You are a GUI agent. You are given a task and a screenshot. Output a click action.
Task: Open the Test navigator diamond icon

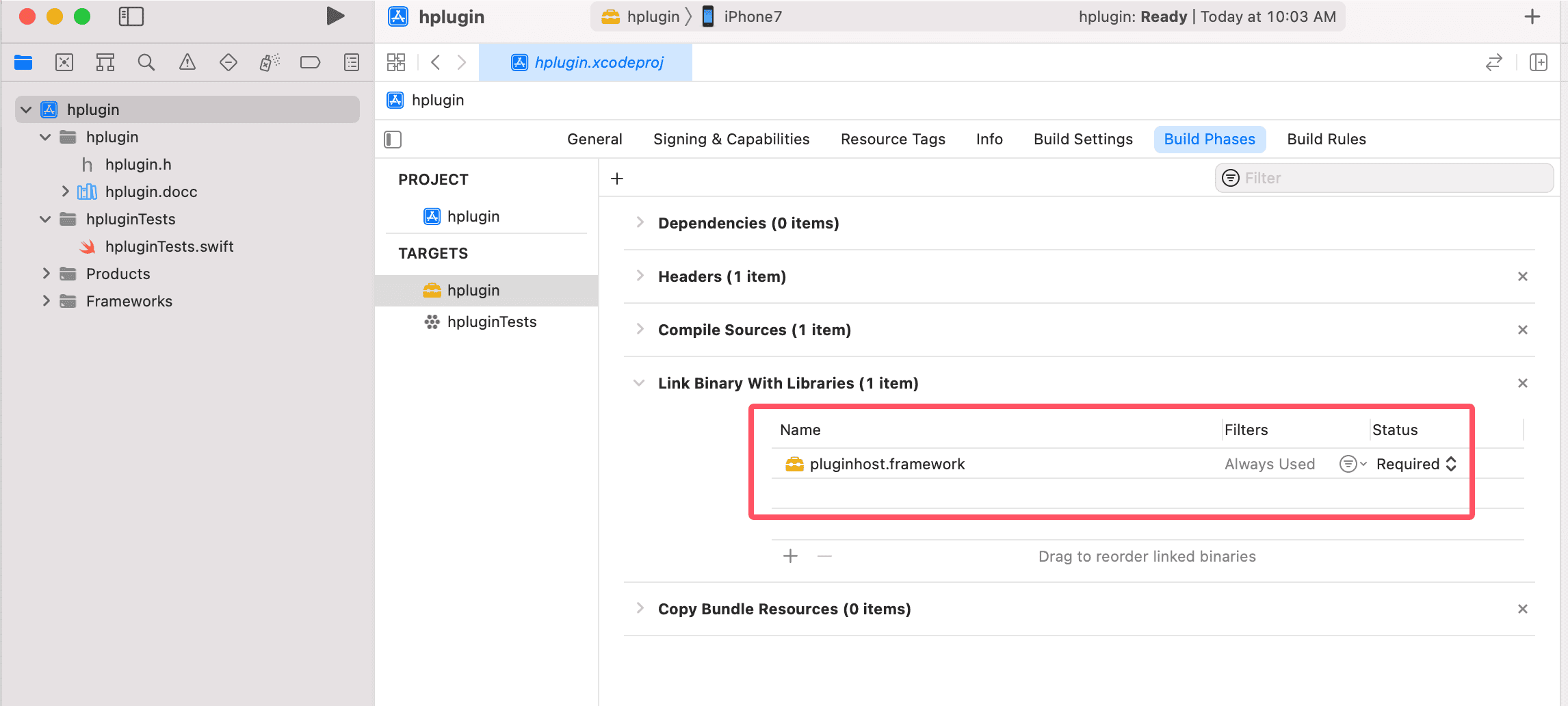click(x=228, y=63)
